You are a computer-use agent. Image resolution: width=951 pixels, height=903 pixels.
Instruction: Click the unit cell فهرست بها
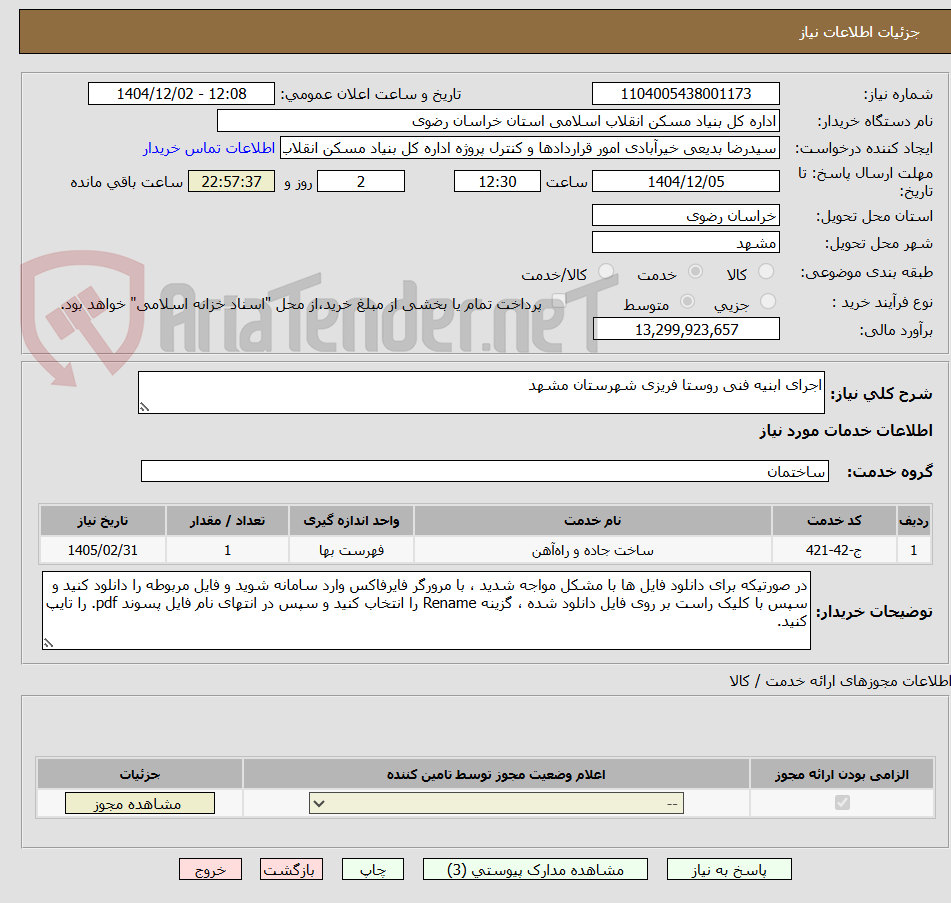[351, 550]
